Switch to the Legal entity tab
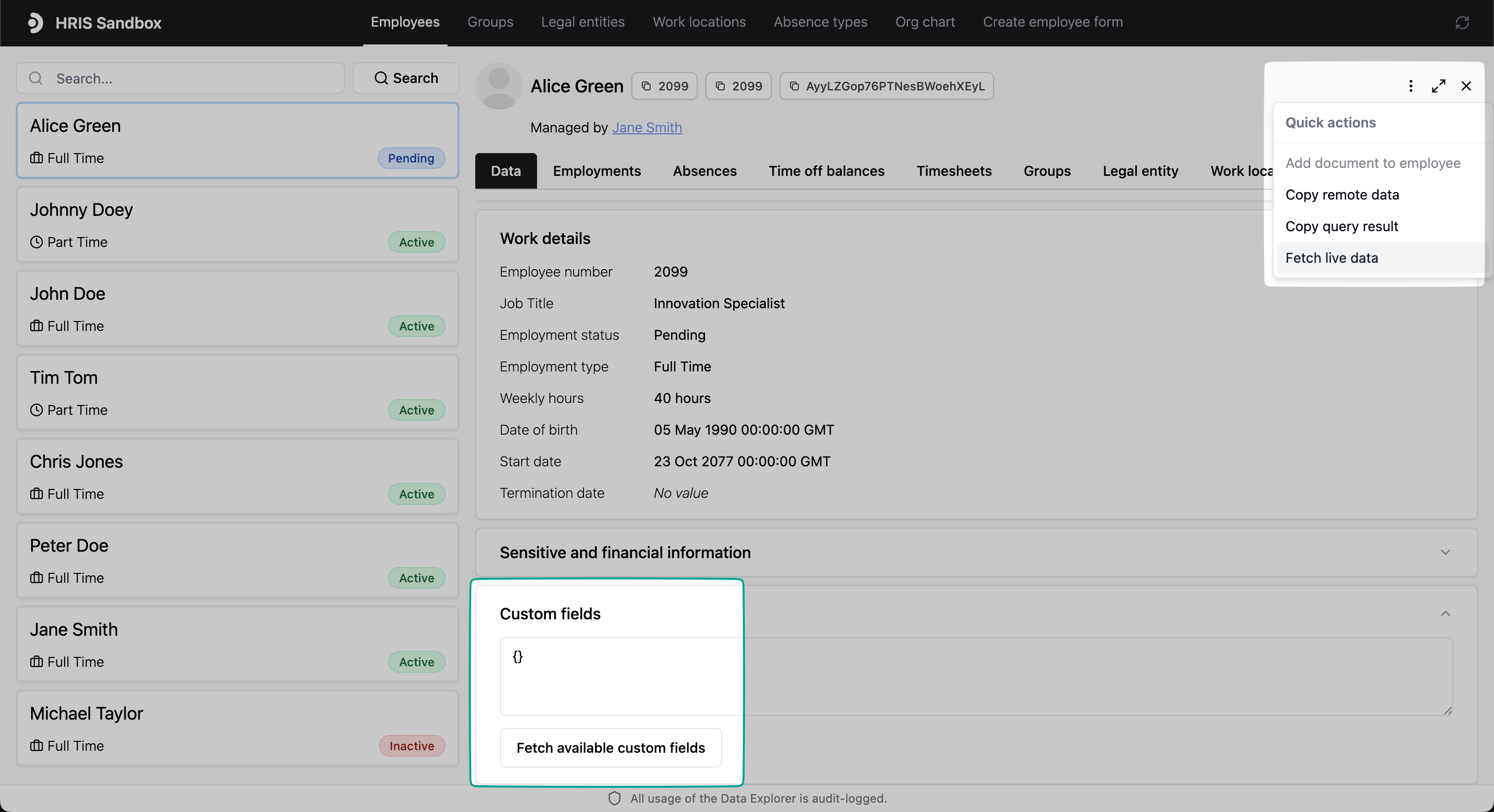 [1140, 171]
